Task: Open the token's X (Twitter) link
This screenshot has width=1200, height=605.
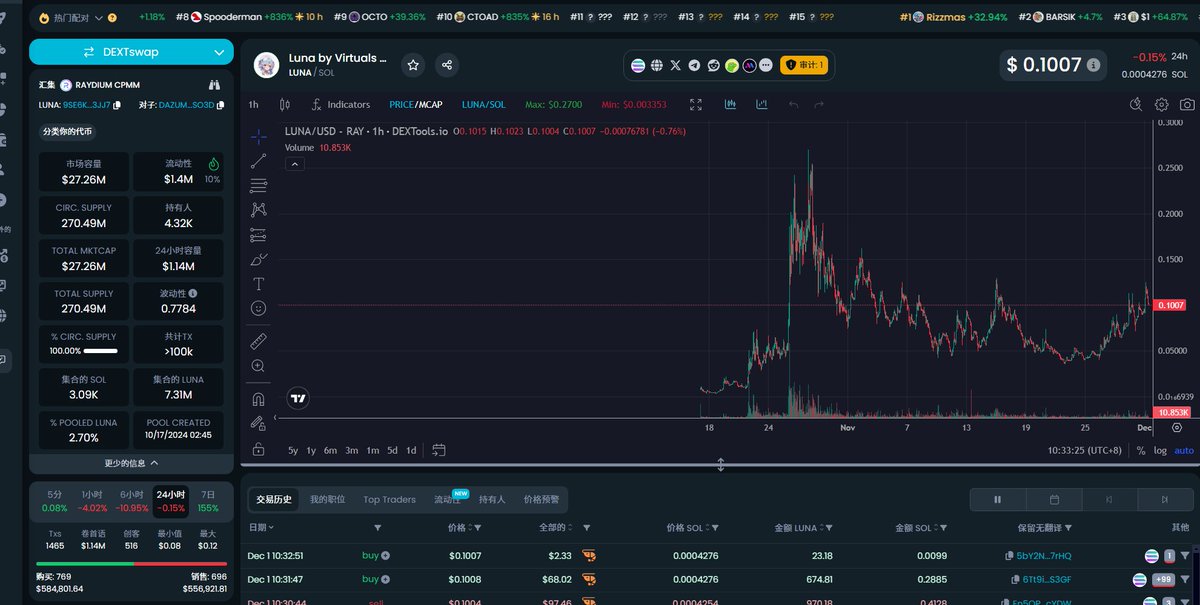Action: (675, 65)
